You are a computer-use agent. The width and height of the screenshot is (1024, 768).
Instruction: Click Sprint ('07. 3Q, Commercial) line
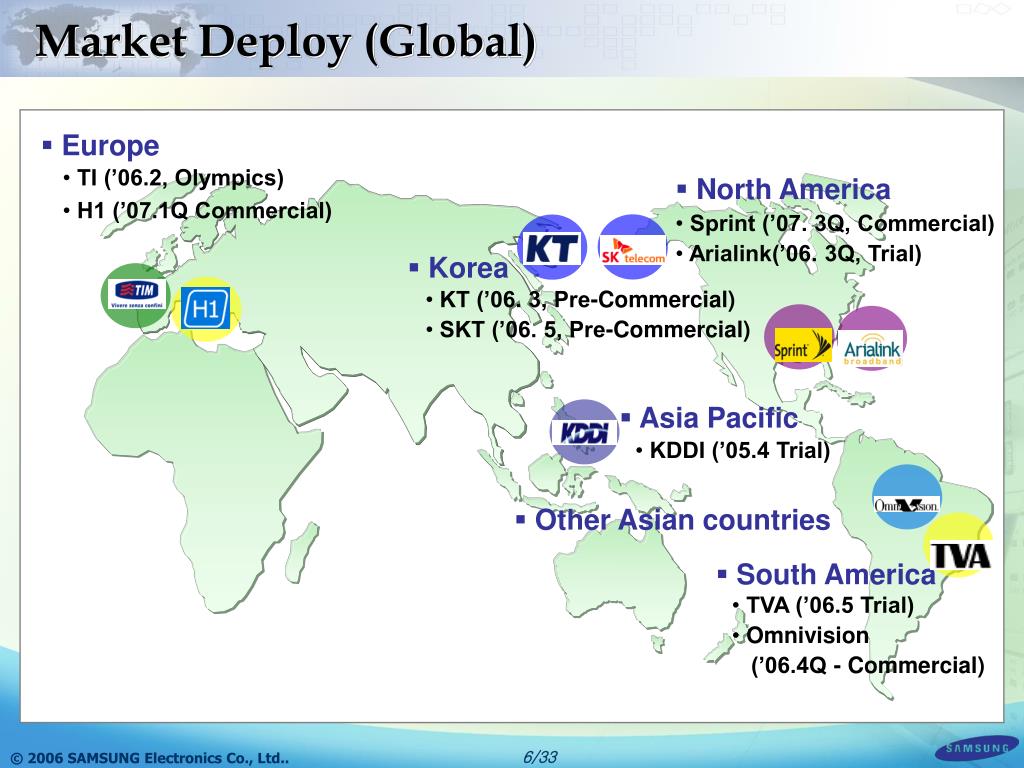click(x=842, y=223)
